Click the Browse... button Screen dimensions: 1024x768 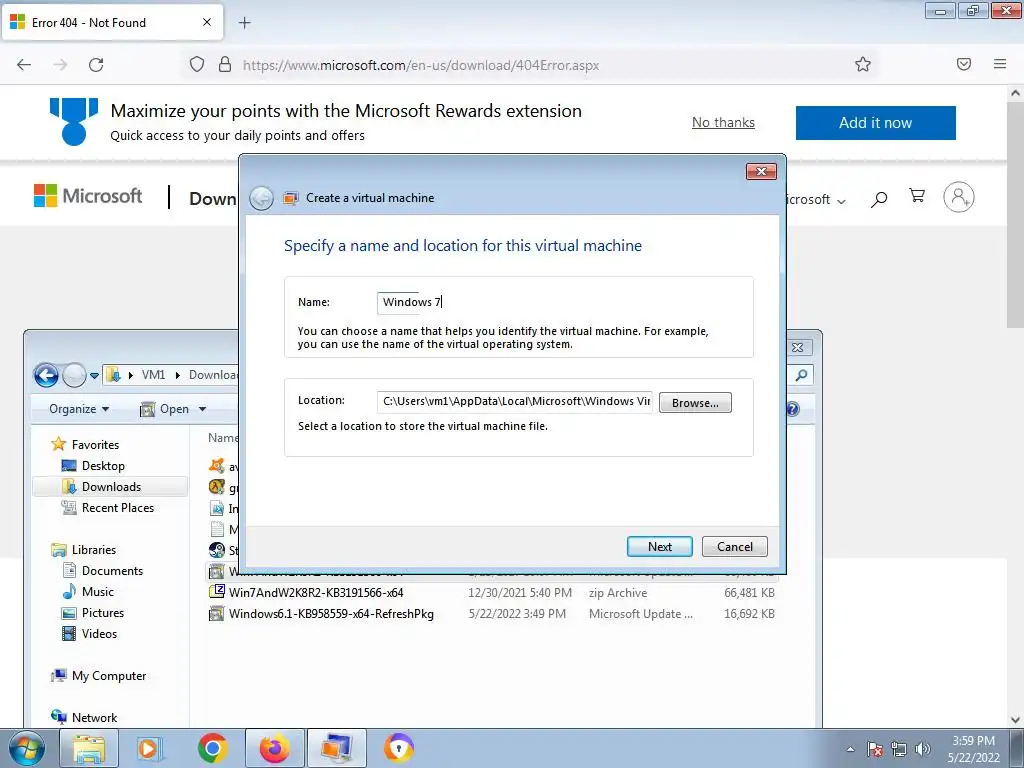(x=695, y=403)
